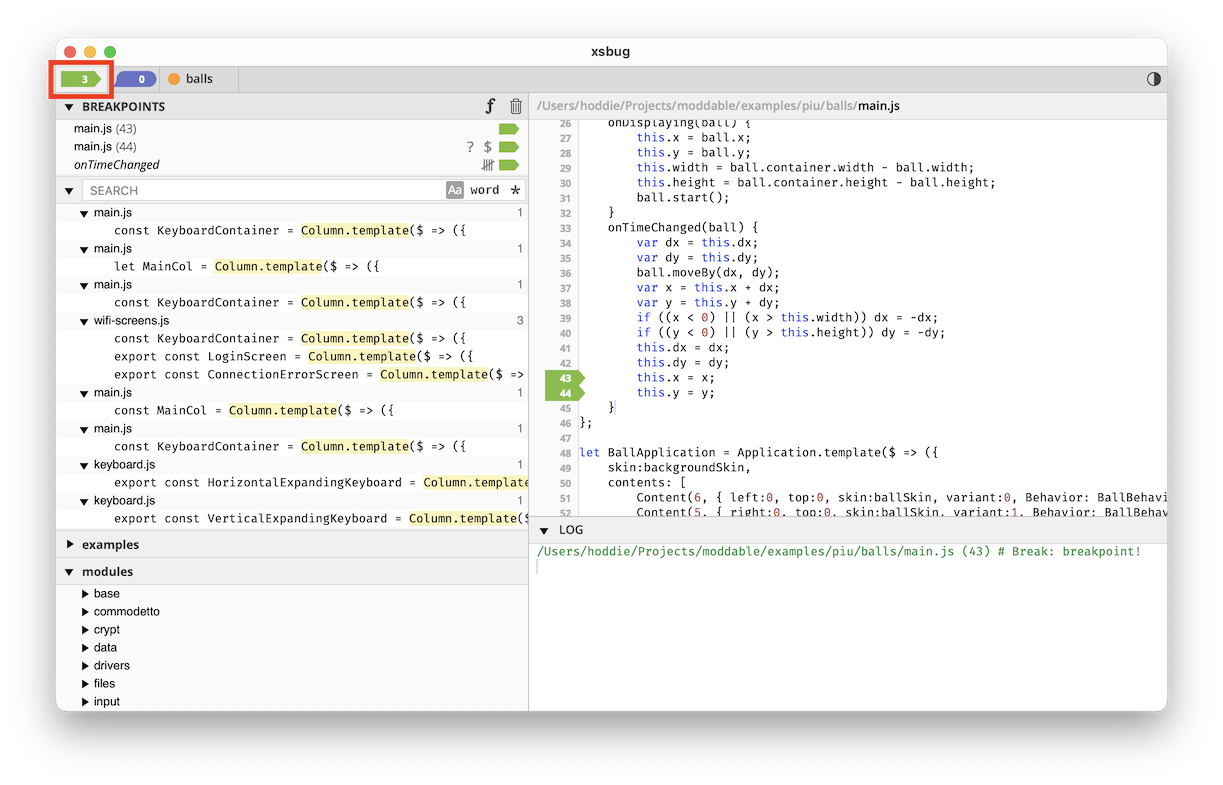Select onTimeChanged breakpoint row
Viewport: 1223px width, 785px height.
pos(292,165)
